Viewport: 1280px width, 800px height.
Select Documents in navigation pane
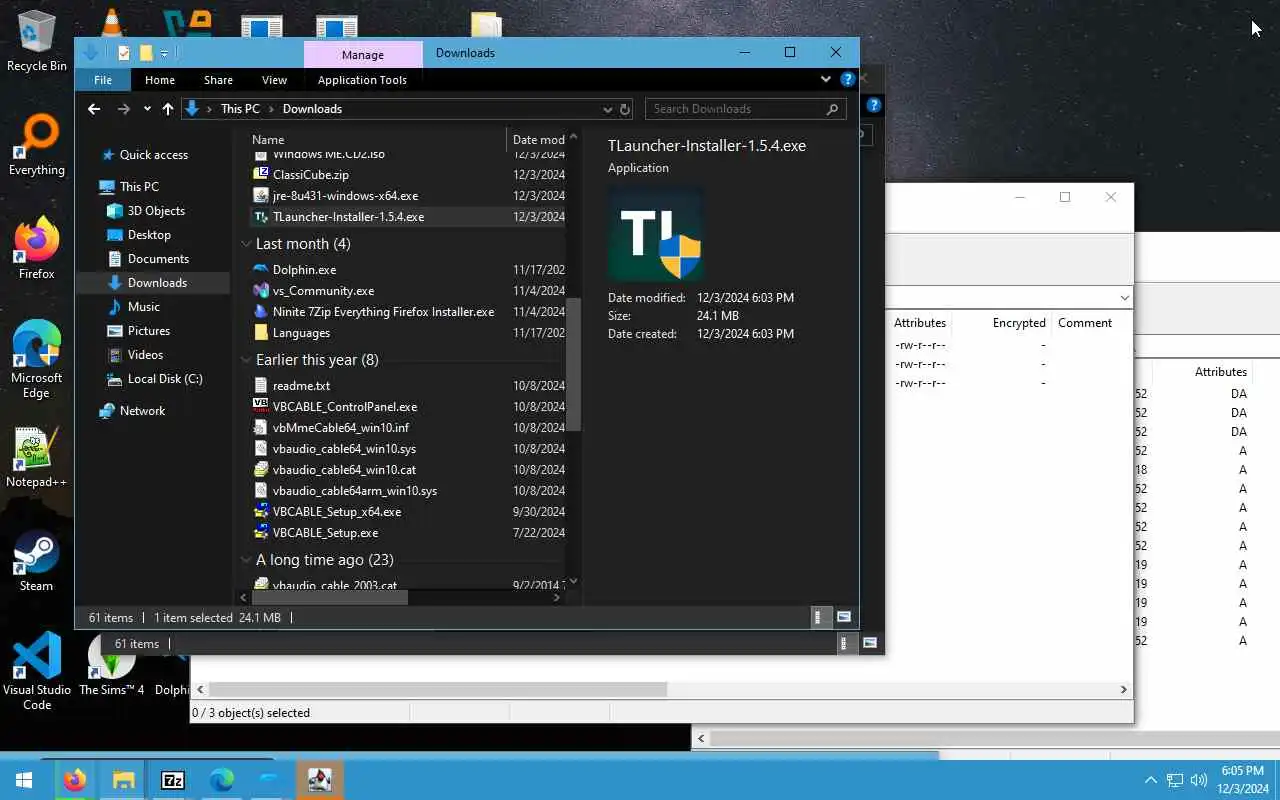tap(158, 259)
